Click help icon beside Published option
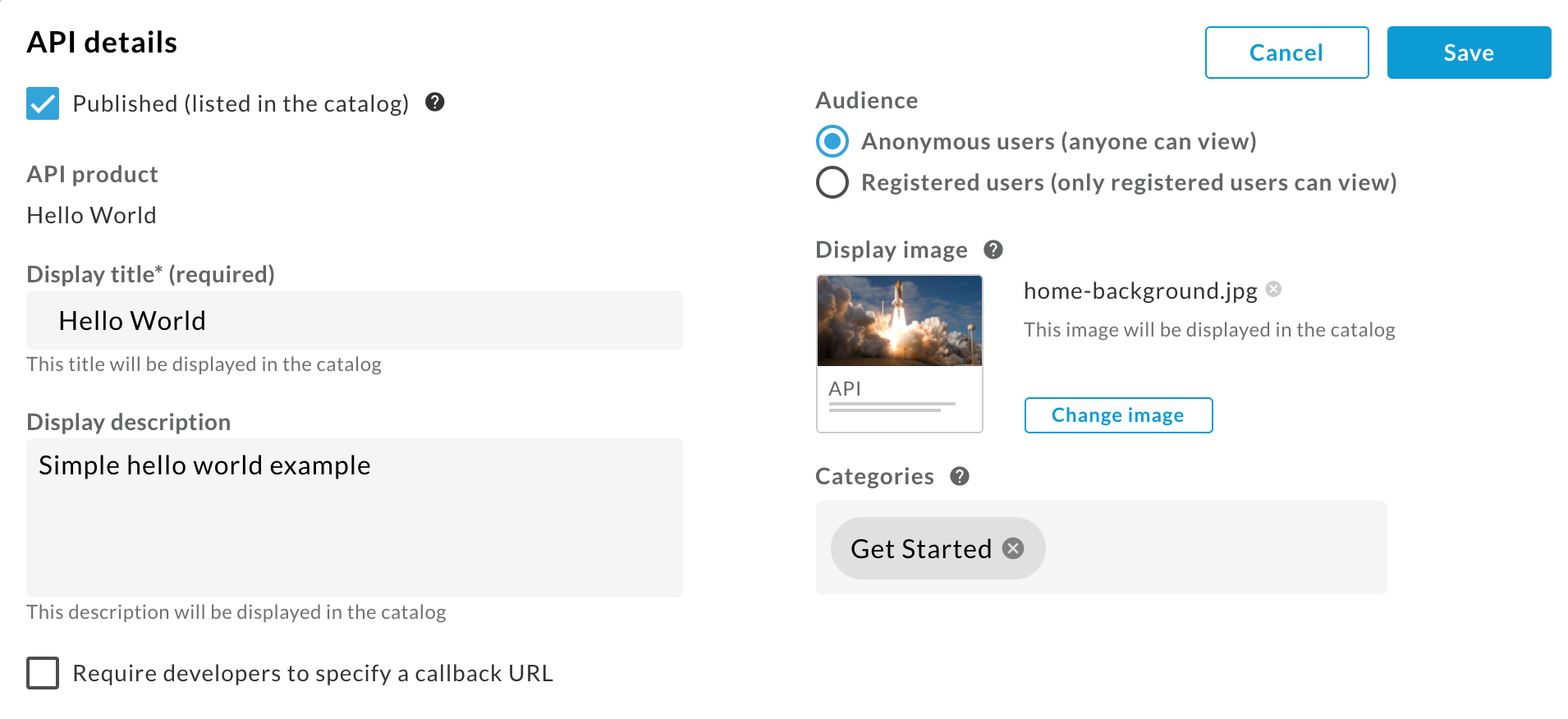 pos(435,102)
